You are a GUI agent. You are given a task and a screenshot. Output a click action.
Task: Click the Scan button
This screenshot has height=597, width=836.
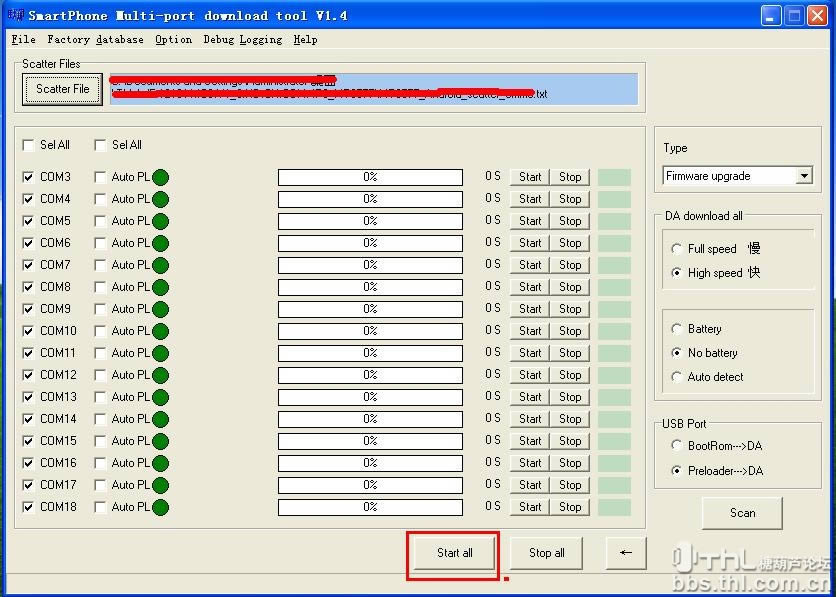[x=742, y=513]
